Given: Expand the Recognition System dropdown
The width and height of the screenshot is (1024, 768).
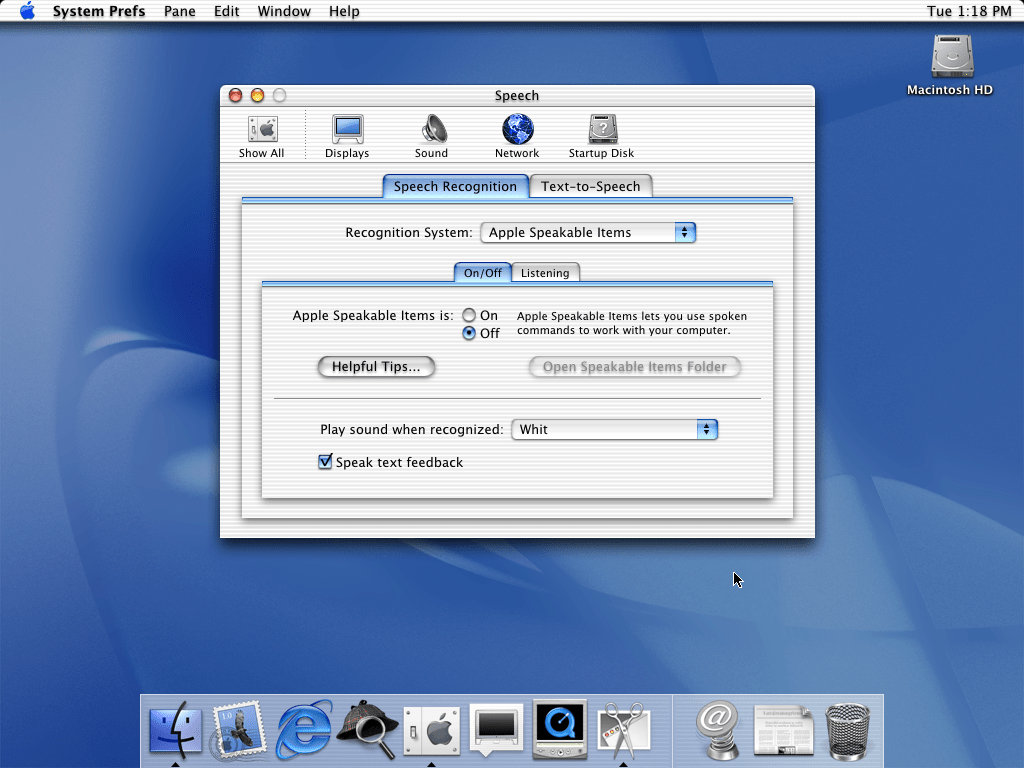Looking at the screenshot, I should pyautogui.click(x=588, y=233).
